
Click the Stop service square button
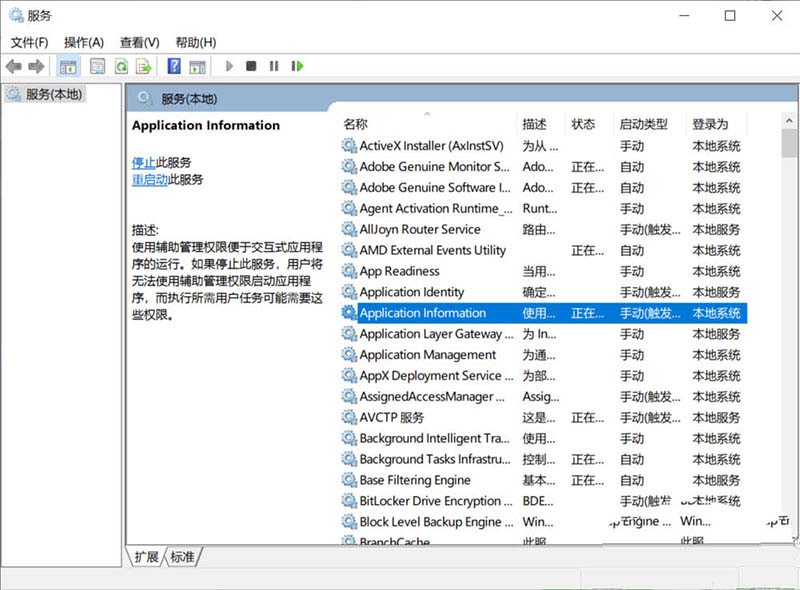point(251,66)
